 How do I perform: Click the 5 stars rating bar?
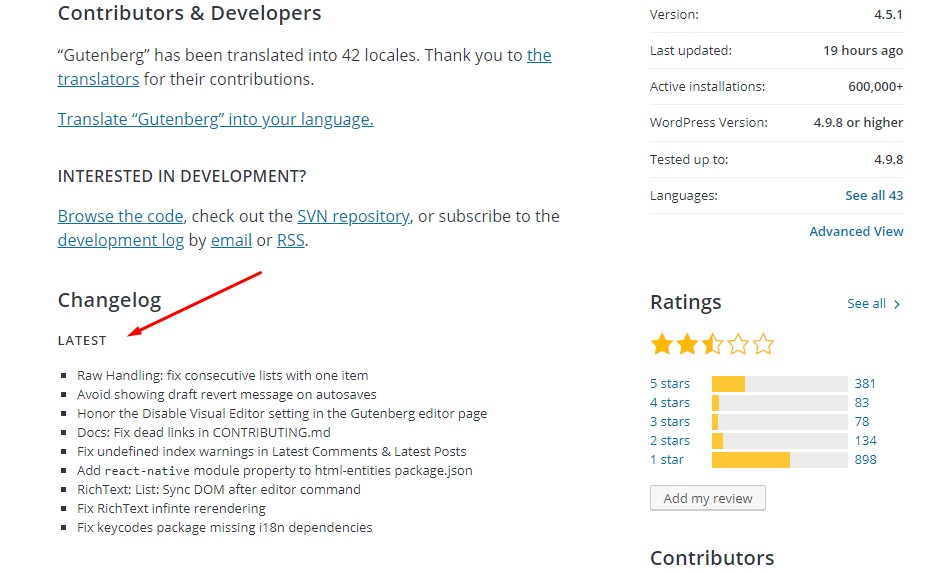780,384
